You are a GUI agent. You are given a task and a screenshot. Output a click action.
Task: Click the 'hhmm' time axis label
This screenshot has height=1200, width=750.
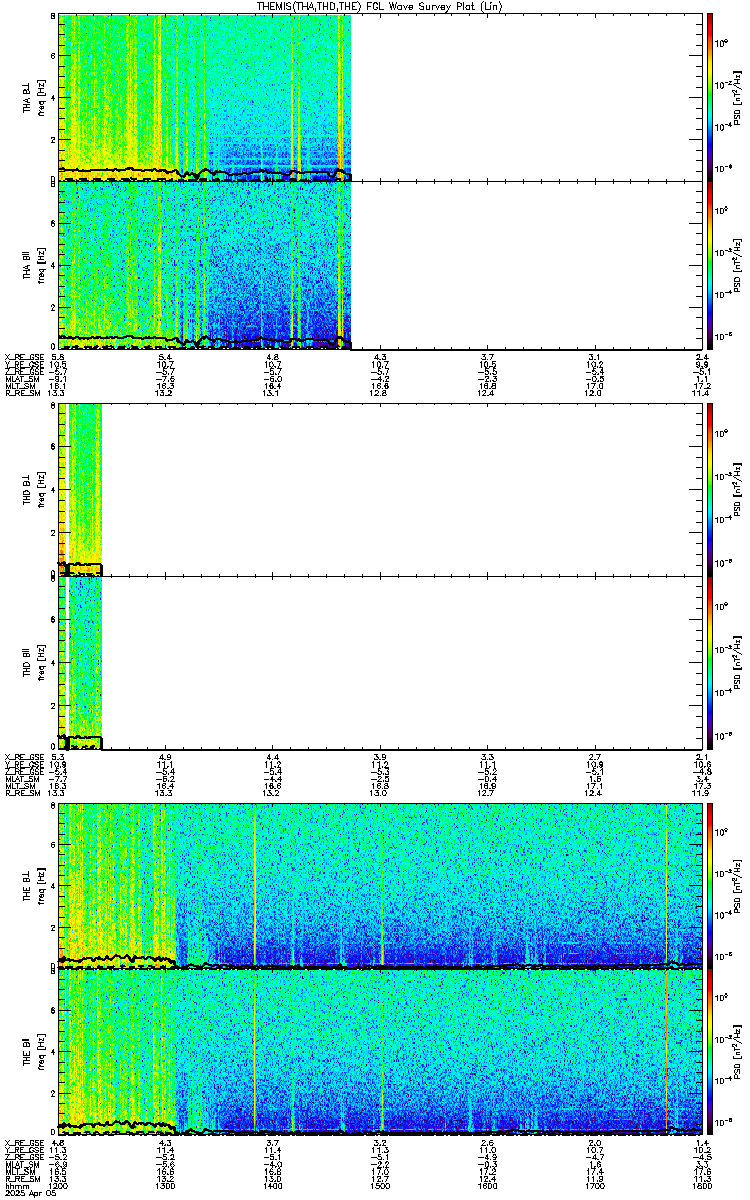point(15,1186)
